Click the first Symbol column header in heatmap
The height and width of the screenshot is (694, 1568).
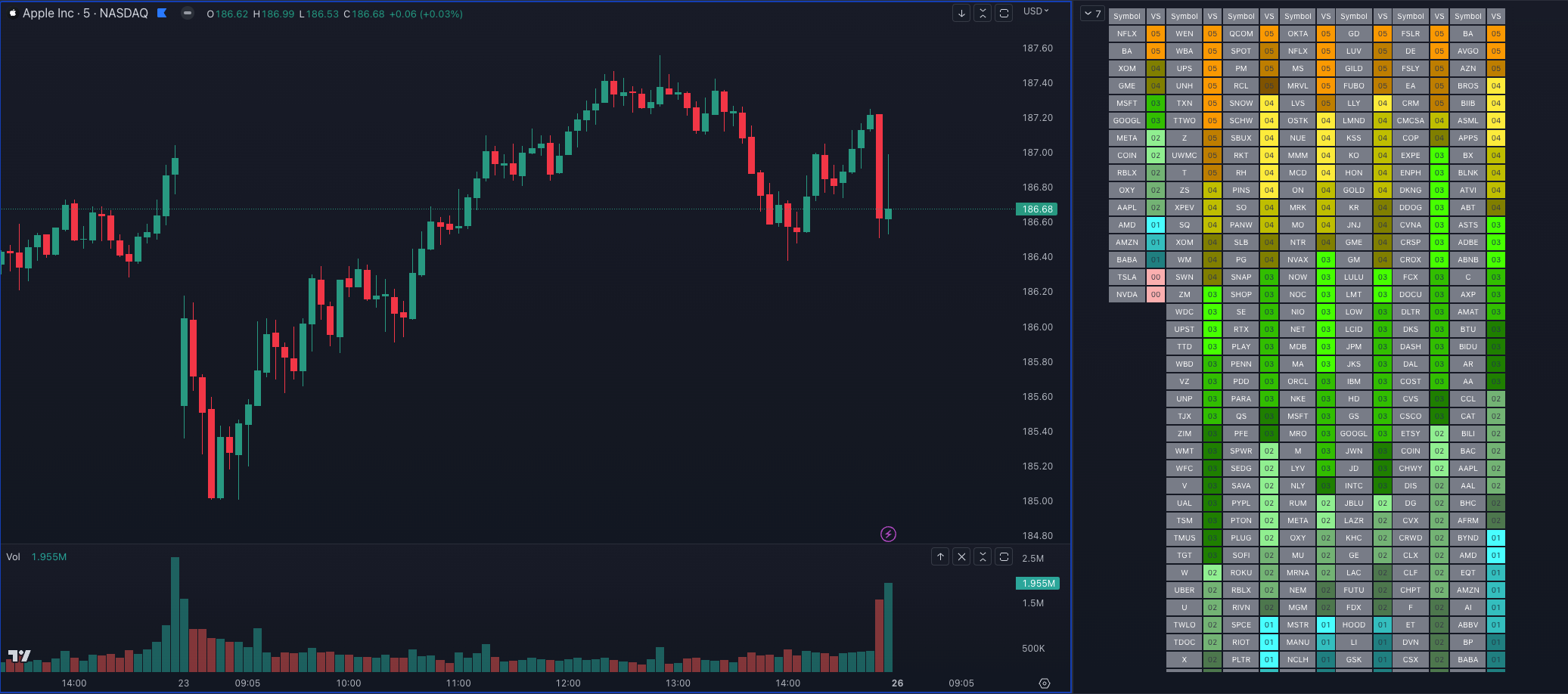point(1127,16)
